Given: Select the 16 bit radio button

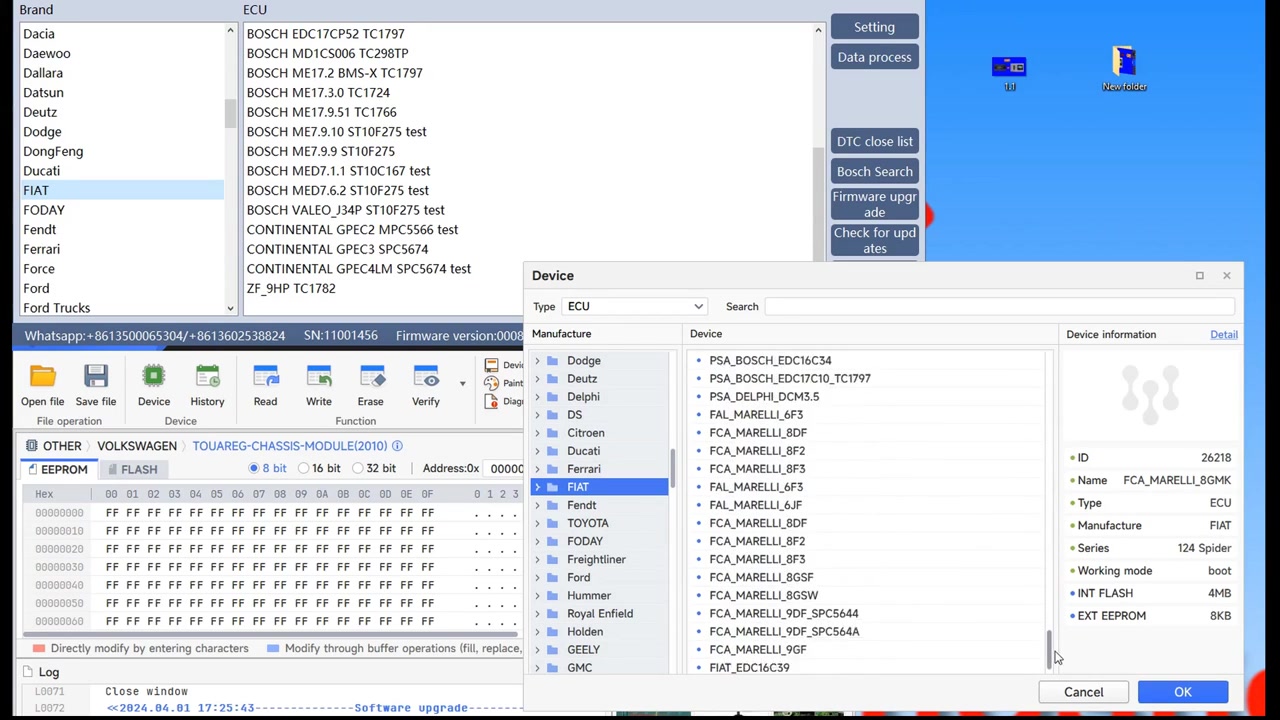Looking at the screenshot, I should [x=303, y=468].
